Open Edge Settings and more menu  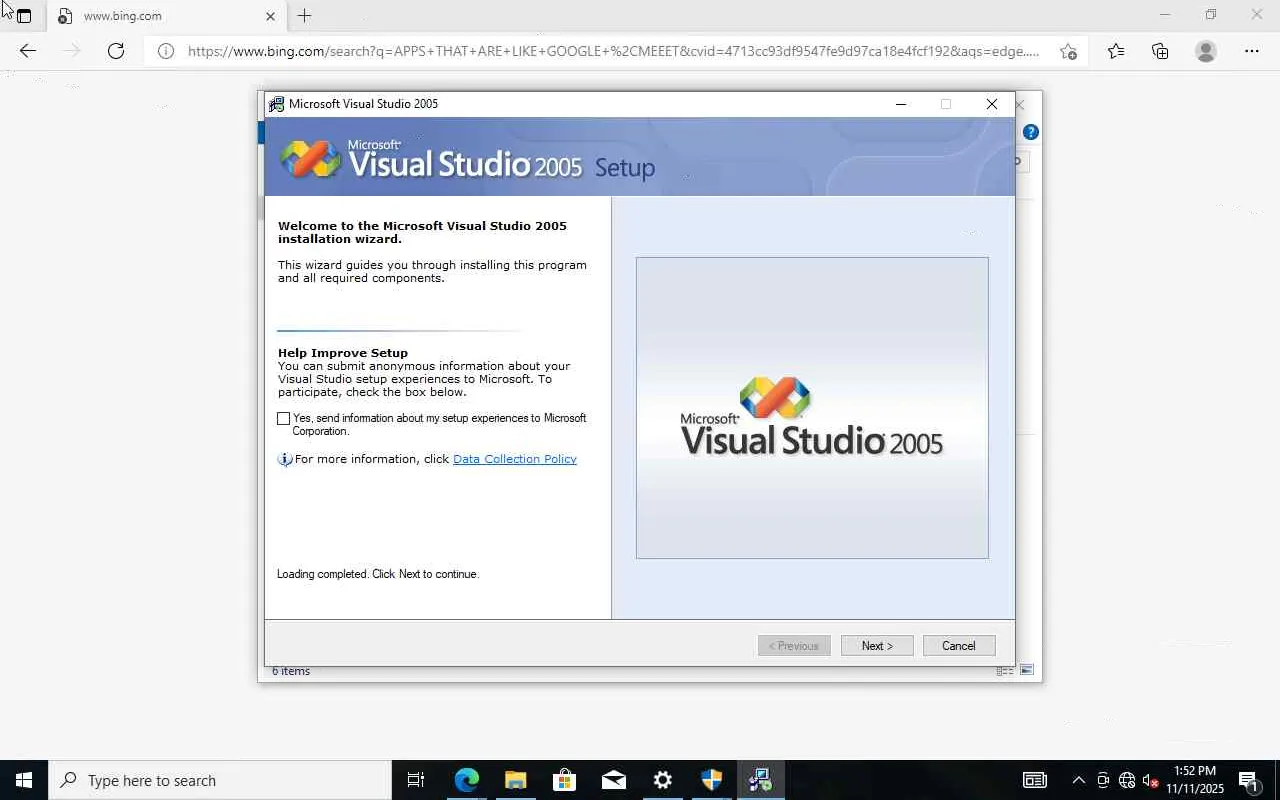[1252, 51]
